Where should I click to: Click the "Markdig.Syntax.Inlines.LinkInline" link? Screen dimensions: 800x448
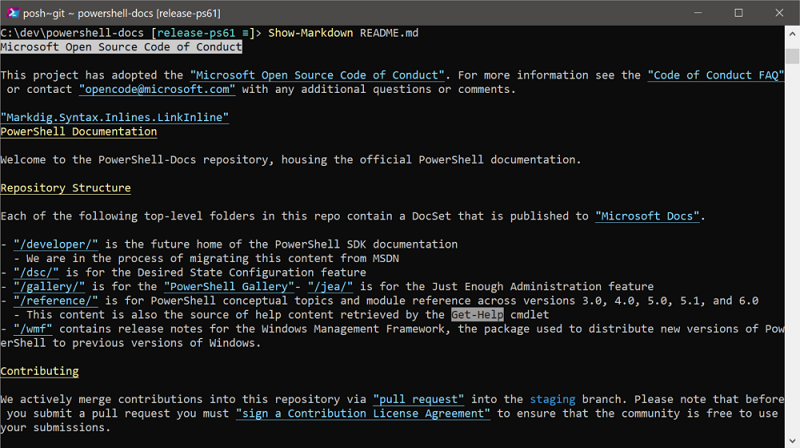[115, 117]
